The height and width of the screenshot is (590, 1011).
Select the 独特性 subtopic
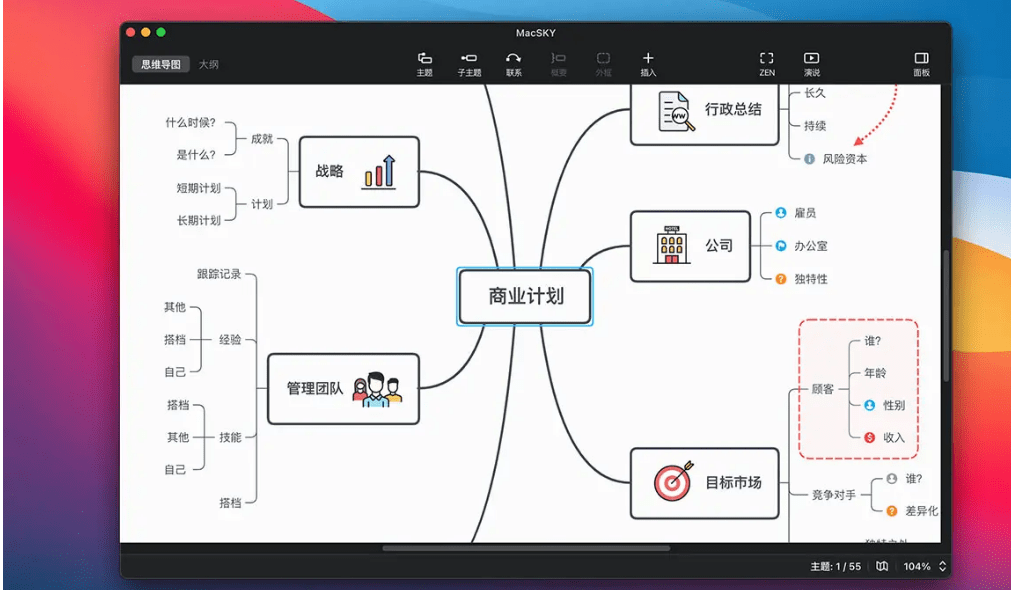click(810, 279)
